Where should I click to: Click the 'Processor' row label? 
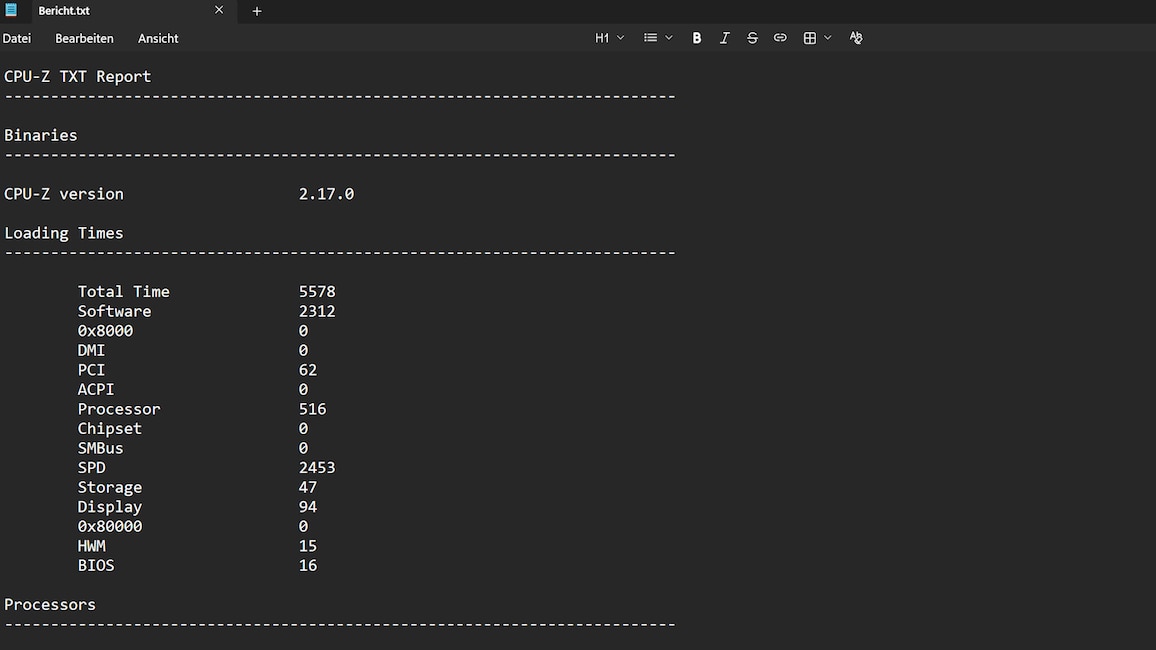(x=119, y=409)
